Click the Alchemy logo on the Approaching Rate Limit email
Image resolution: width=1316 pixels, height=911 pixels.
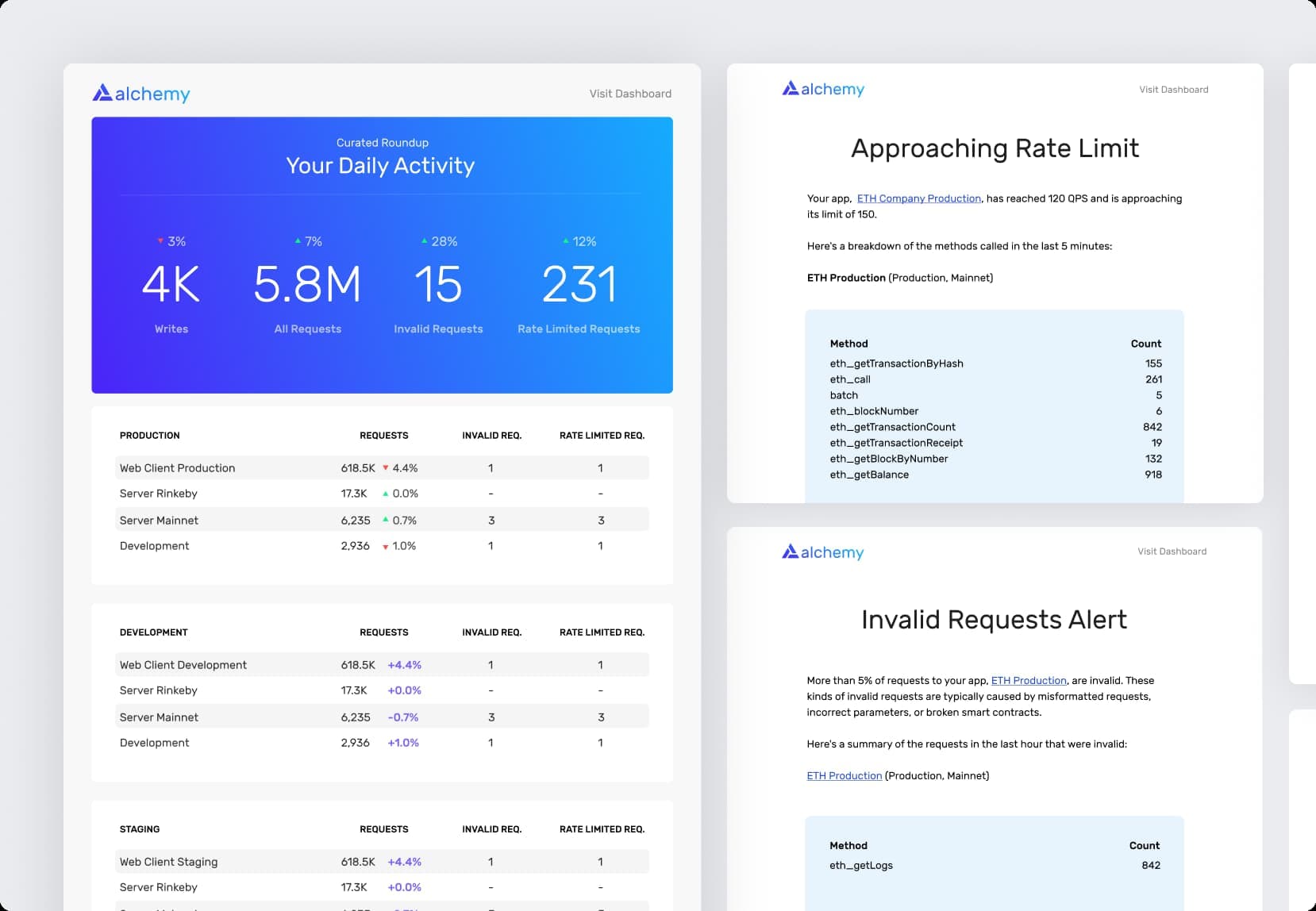point(823,89)
